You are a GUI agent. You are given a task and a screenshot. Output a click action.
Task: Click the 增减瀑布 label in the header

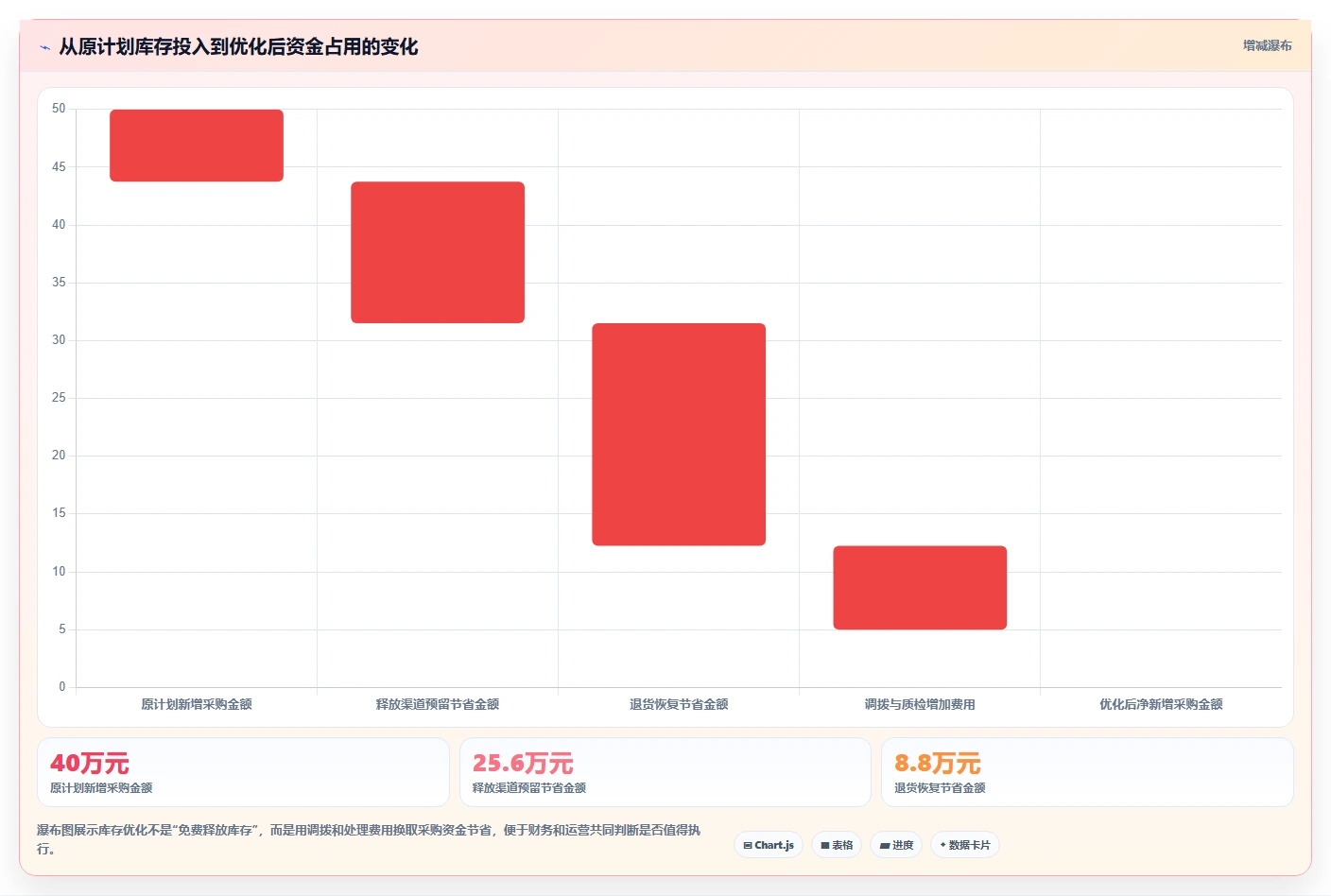click(1267, 45)
